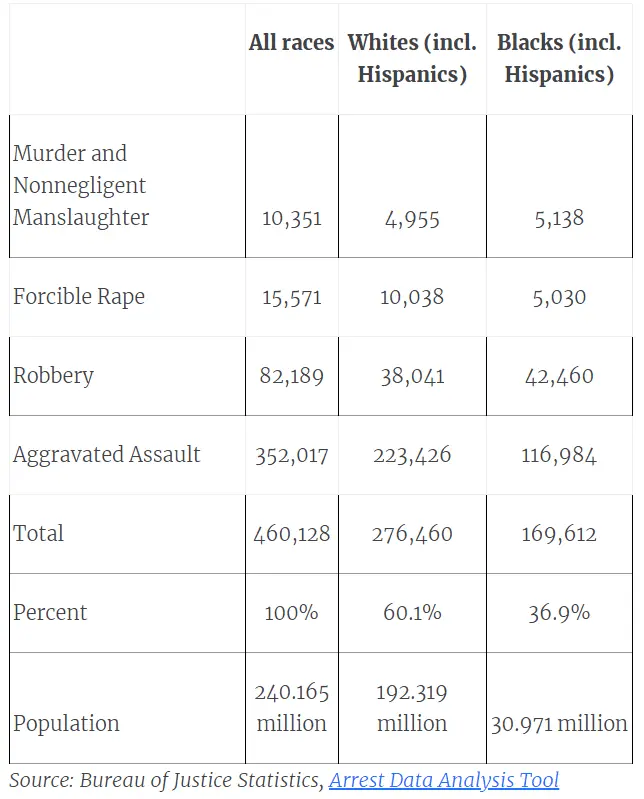Click the 'Total' row label
The image size is (644, 799).
(39, 533)
